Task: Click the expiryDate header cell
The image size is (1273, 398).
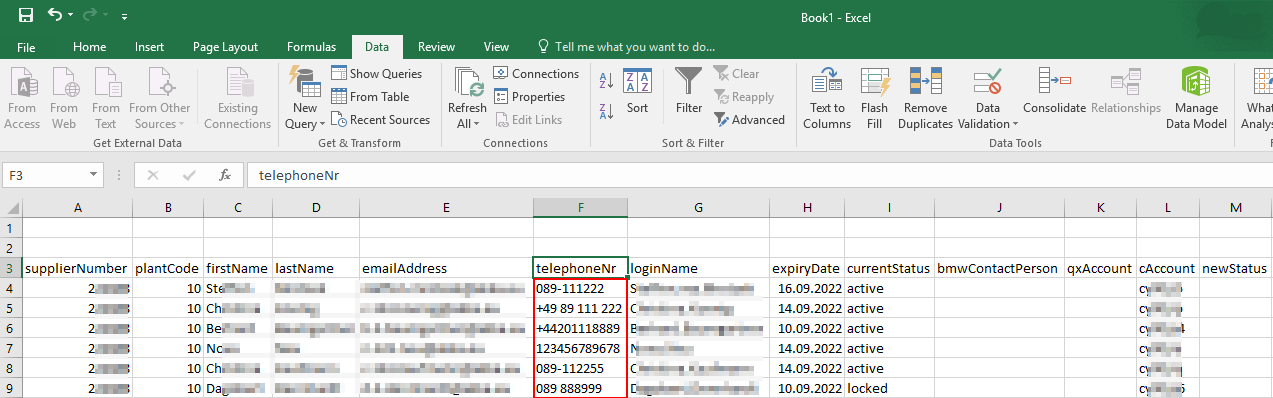Action: 807,268
